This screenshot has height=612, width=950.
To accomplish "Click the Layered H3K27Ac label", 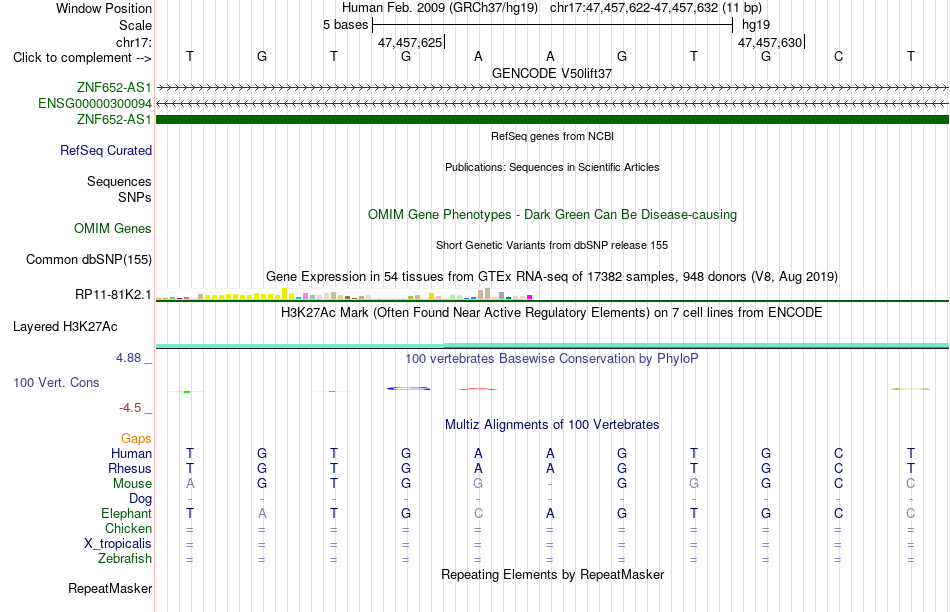I will point(65,327).
